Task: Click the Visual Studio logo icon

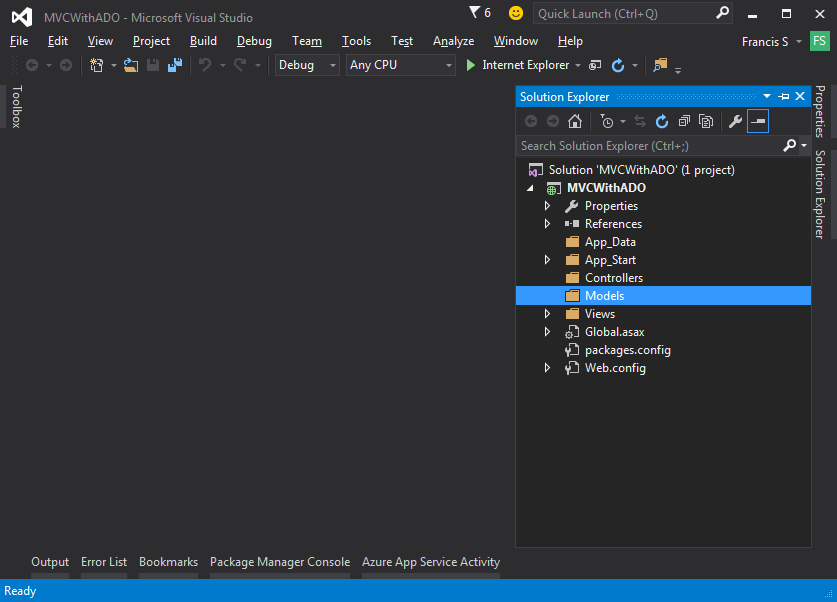Action: 22,17
